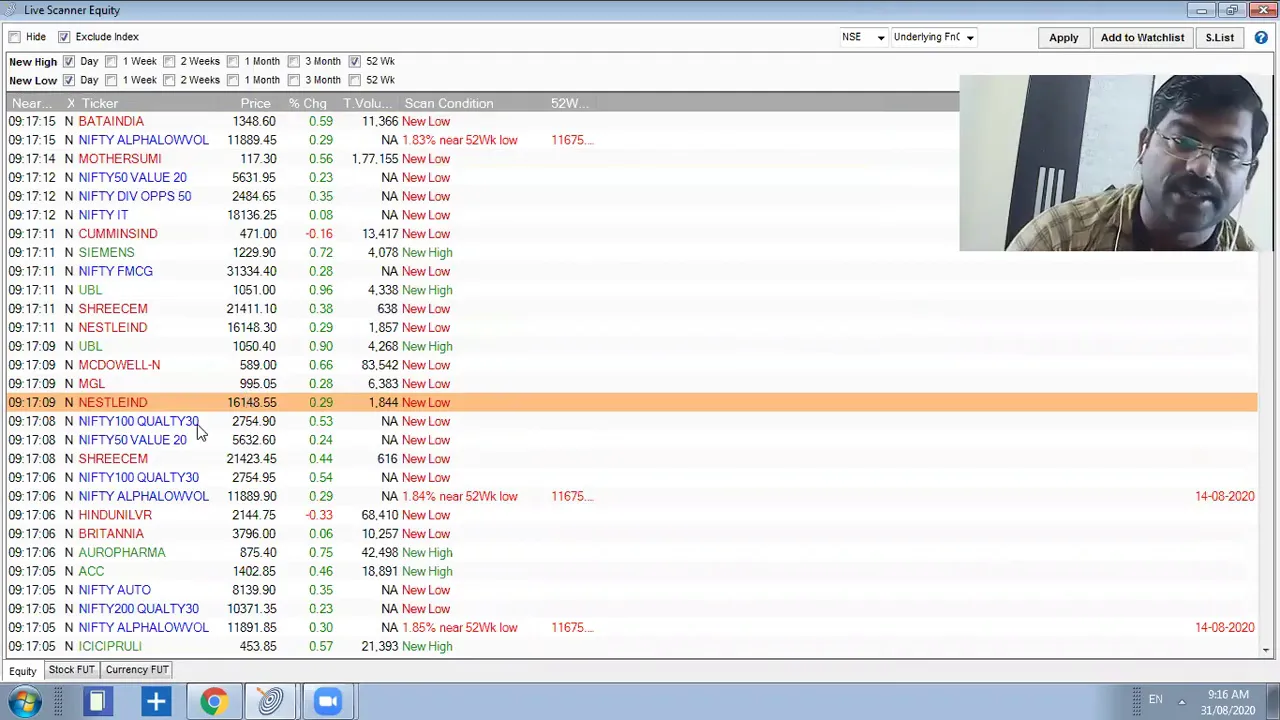Switch to the Currency FUT tab
1280x720 pixels.
(x=137, y=670)
